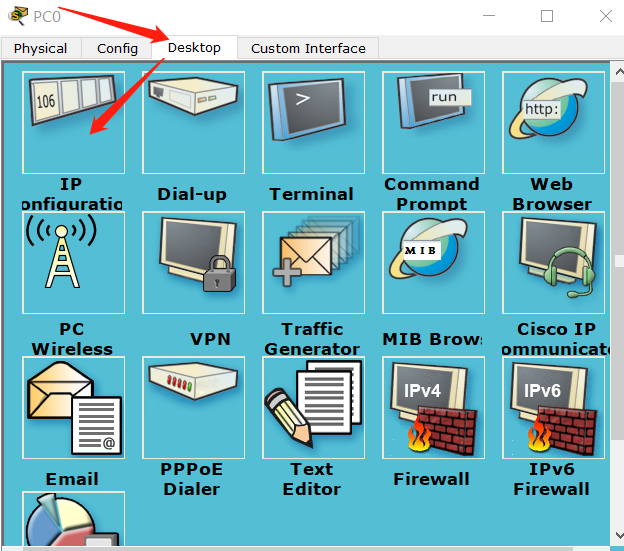Switch to the Config tab
The width and height of the screenshot is (624, 551).
(117, 49)
